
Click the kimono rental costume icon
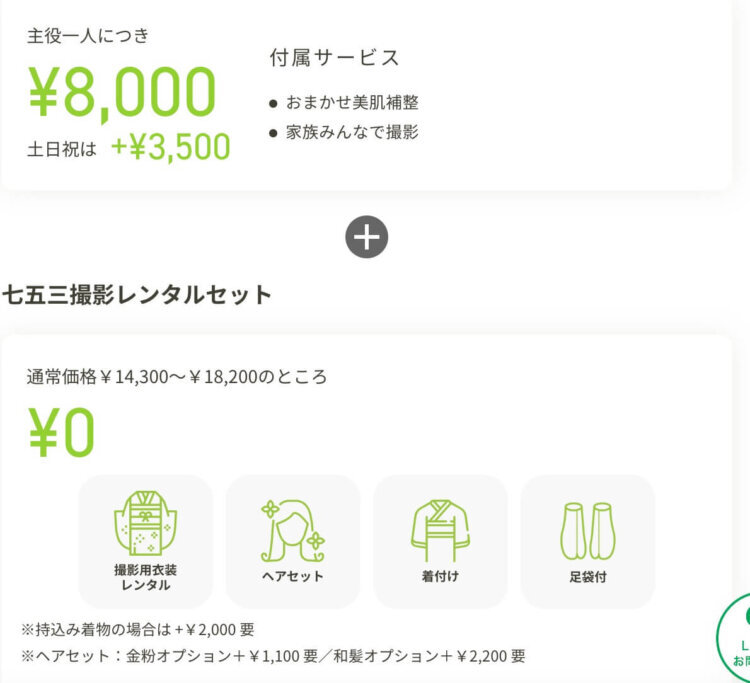145,523
